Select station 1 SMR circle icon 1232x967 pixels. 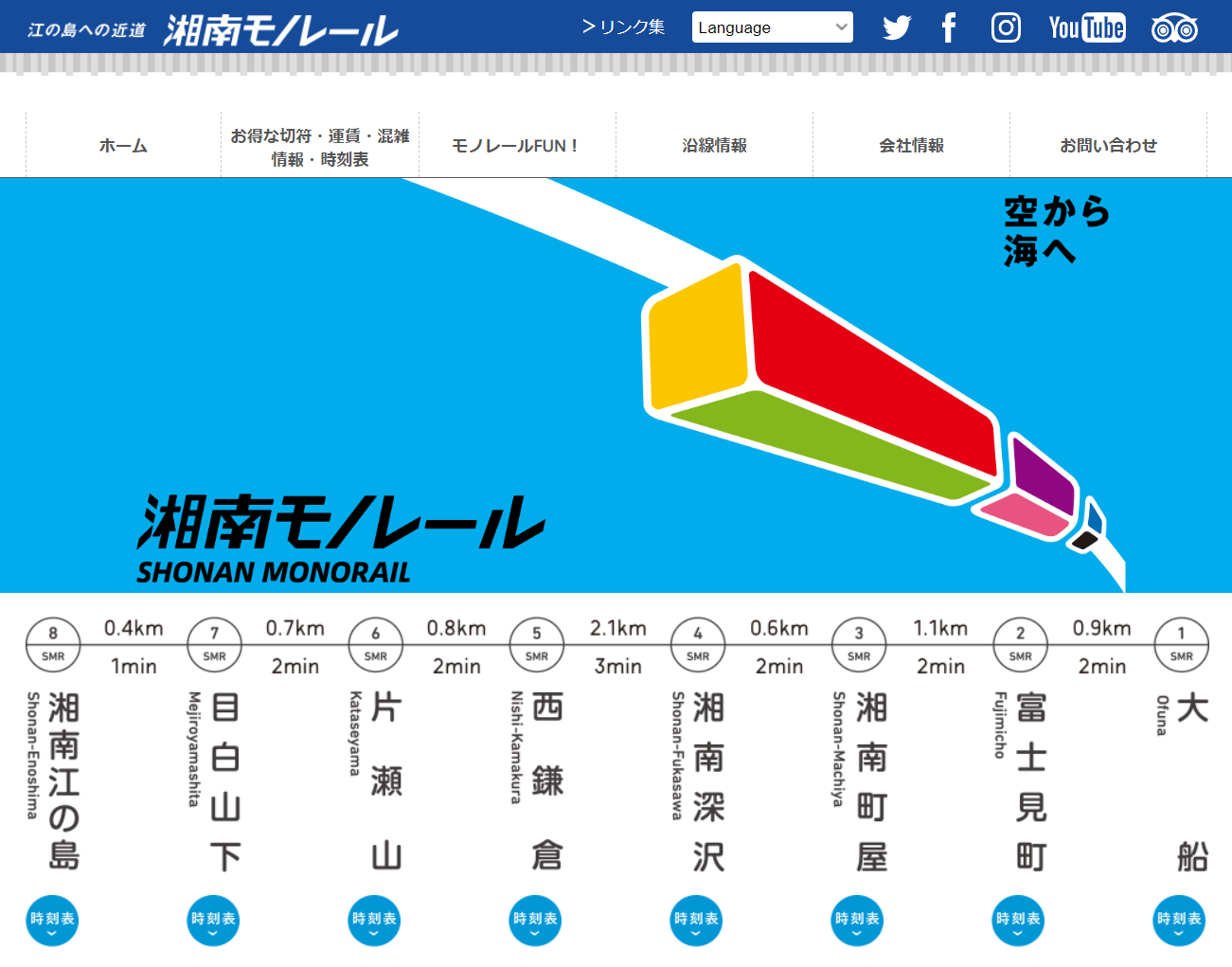pos(1182,645)
